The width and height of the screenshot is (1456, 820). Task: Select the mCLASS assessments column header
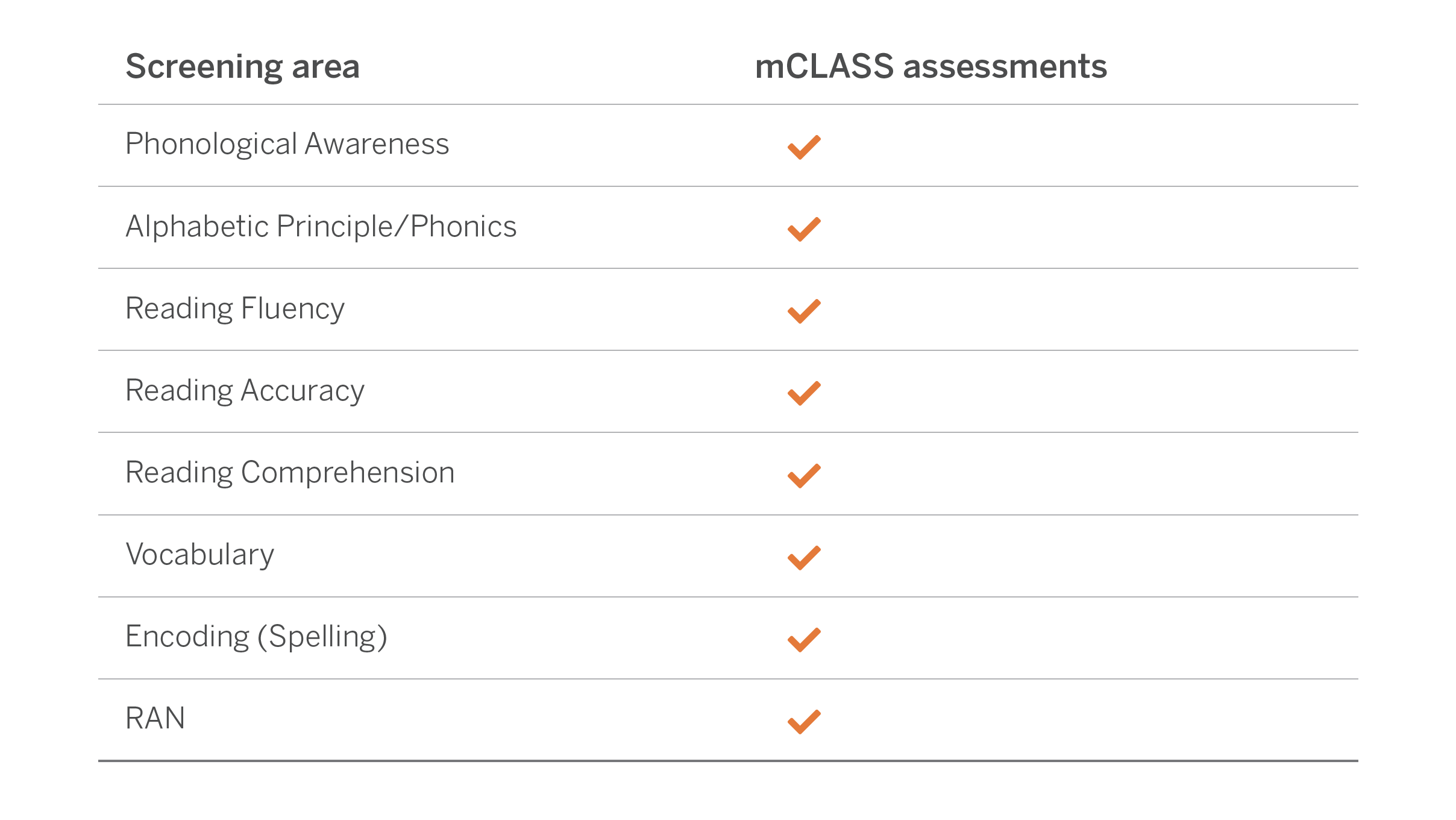pyautogui.click(x=930, y=66)
